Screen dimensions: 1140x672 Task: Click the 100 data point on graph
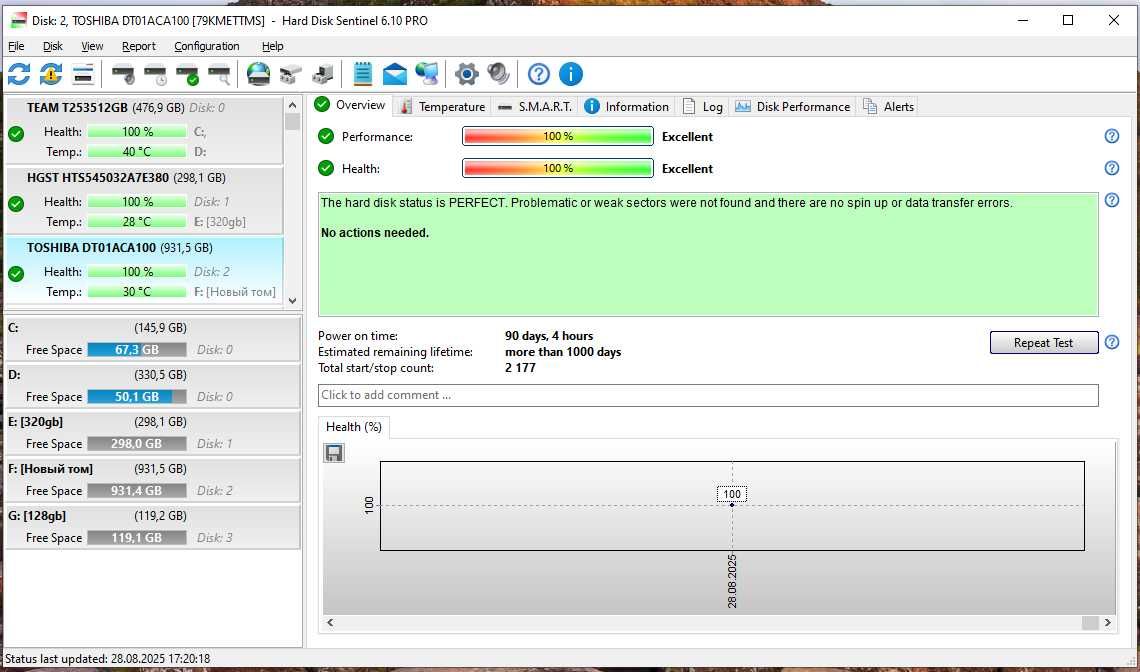tap(732, 504)
